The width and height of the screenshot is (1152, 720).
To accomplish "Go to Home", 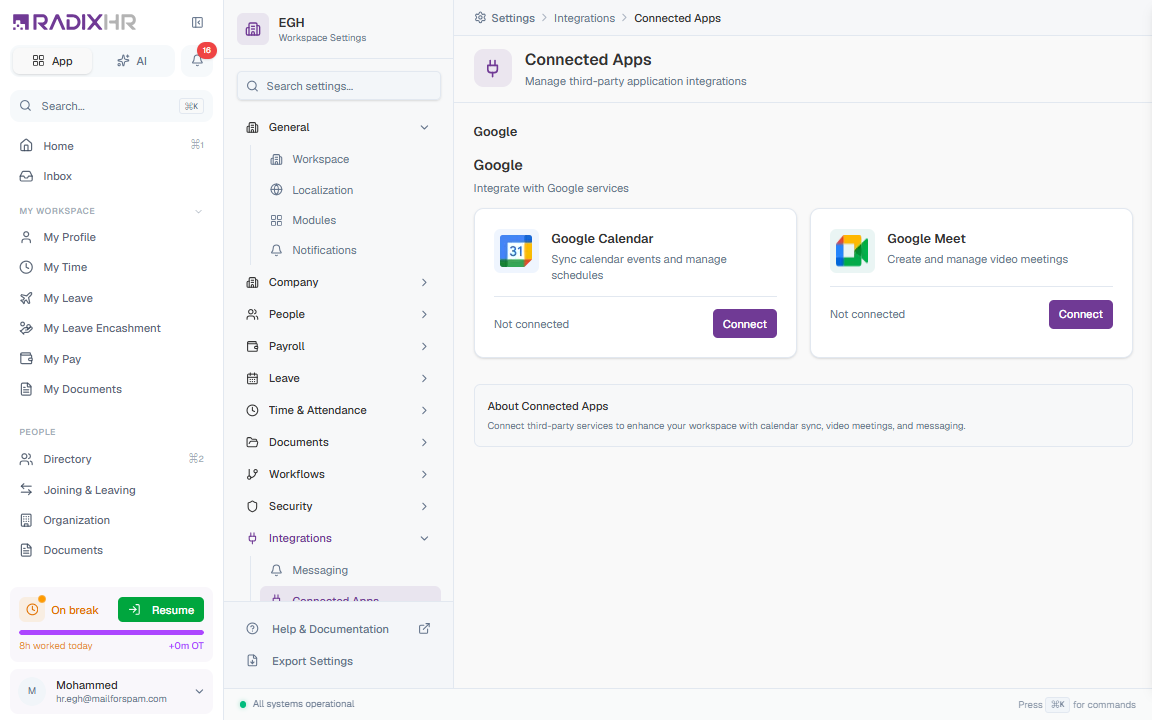I will [112, 145].
